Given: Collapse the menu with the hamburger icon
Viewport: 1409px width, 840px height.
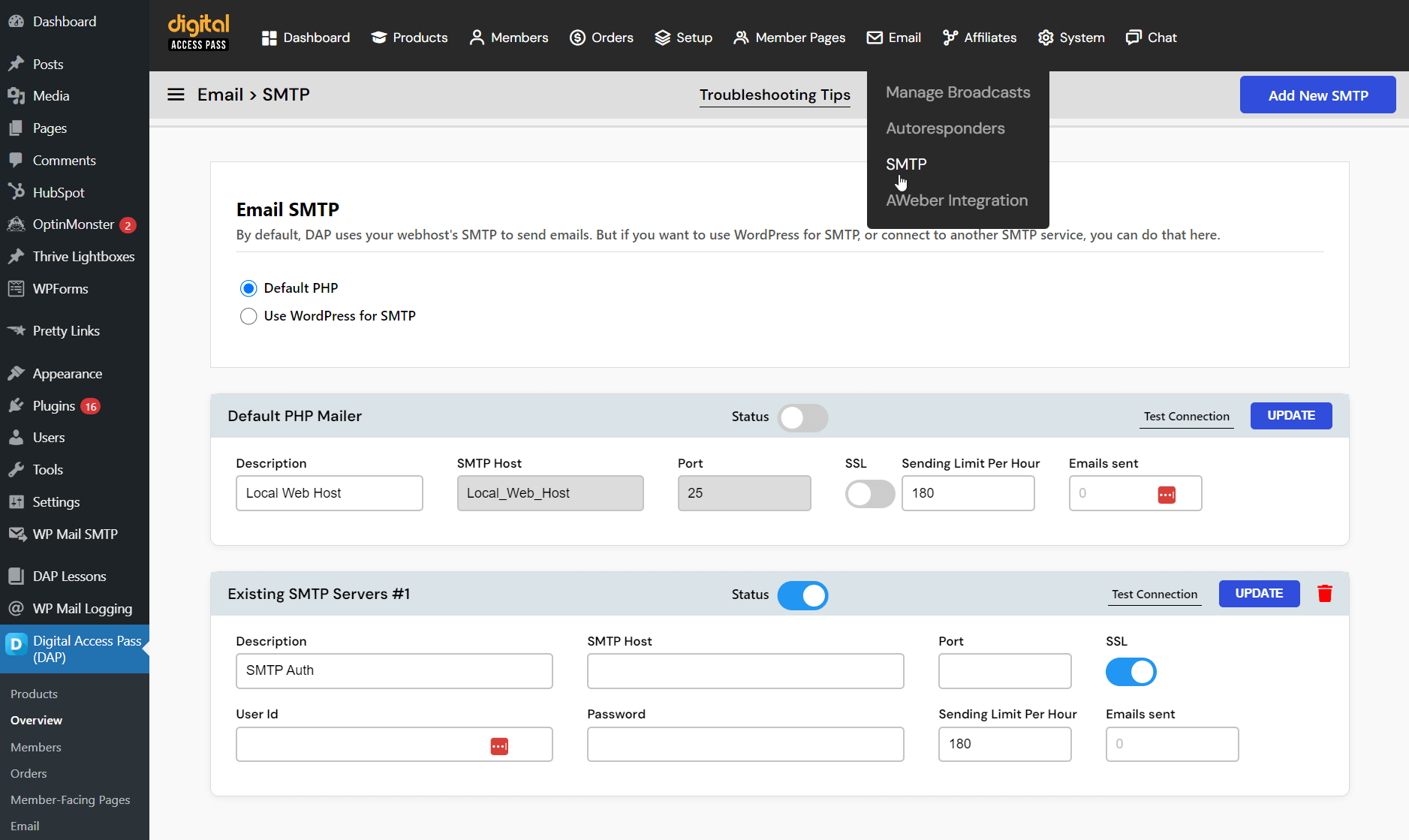Looking at the screenshot, I should coord(176,94).
